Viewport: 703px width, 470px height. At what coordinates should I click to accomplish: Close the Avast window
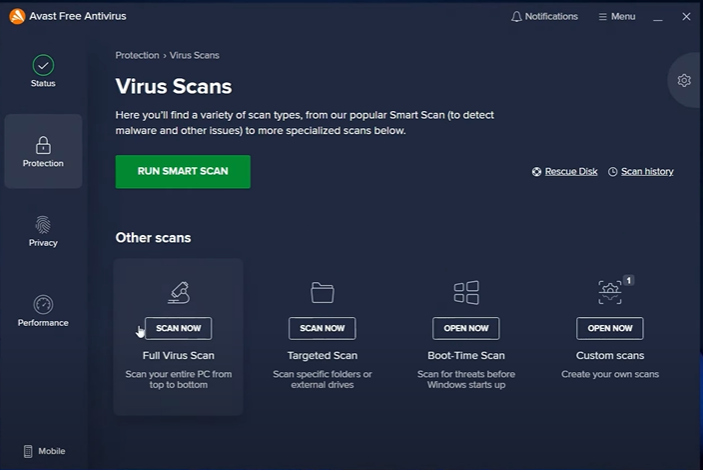click(686, 17)
